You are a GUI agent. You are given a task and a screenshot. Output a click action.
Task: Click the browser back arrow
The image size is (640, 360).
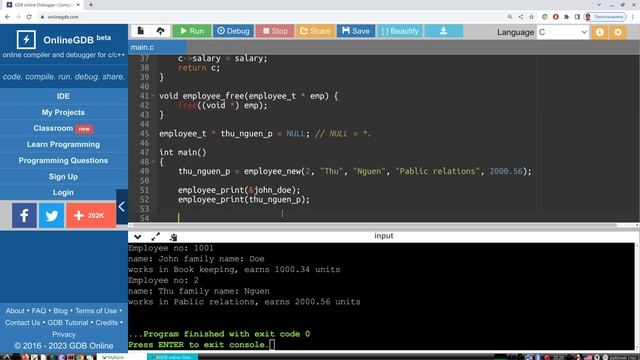coord(7,17)
